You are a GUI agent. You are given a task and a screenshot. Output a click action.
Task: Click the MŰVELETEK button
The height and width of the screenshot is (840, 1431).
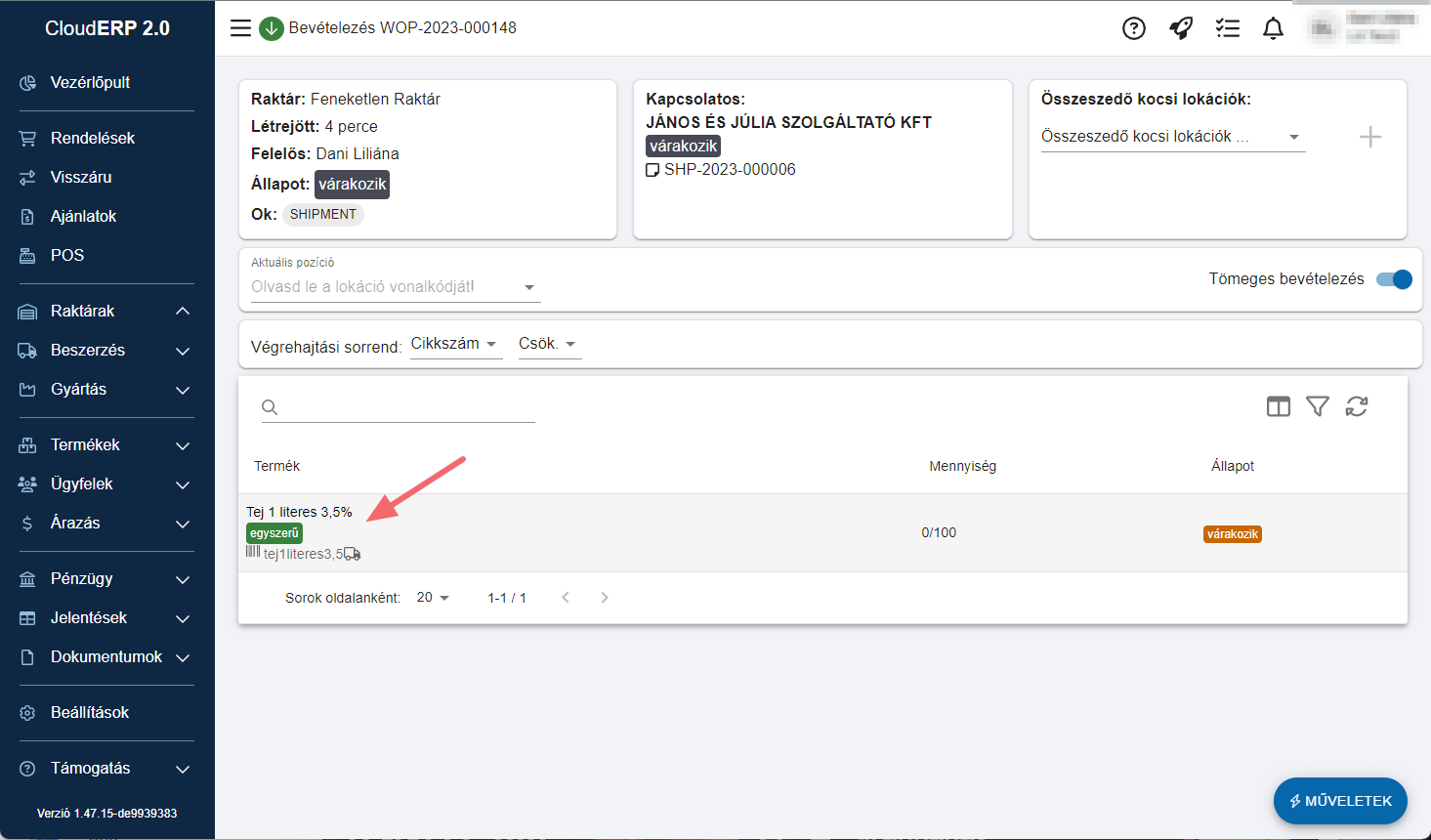click(x=1340, y=801)
